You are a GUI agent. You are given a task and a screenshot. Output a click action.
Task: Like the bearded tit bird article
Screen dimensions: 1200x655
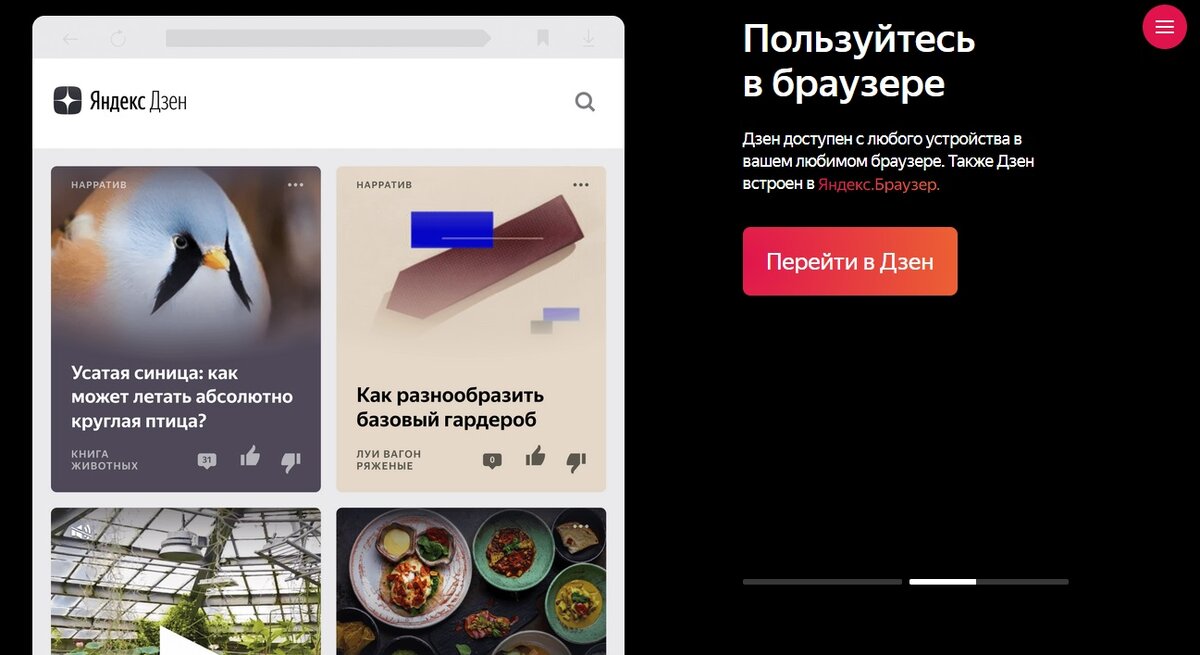pyautogui.click(x=250, y=457)
